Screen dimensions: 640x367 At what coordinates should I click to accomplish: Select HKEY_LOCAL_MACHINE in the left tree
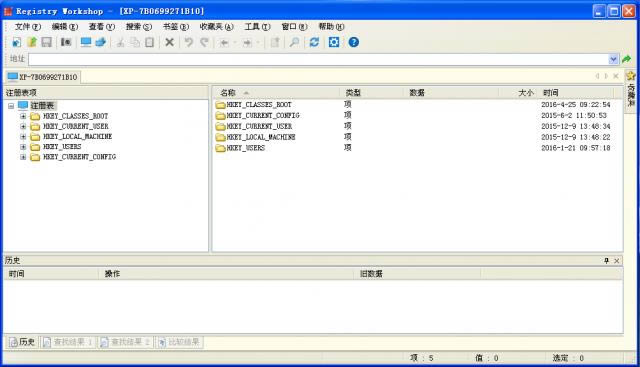(x=78, y=136)
